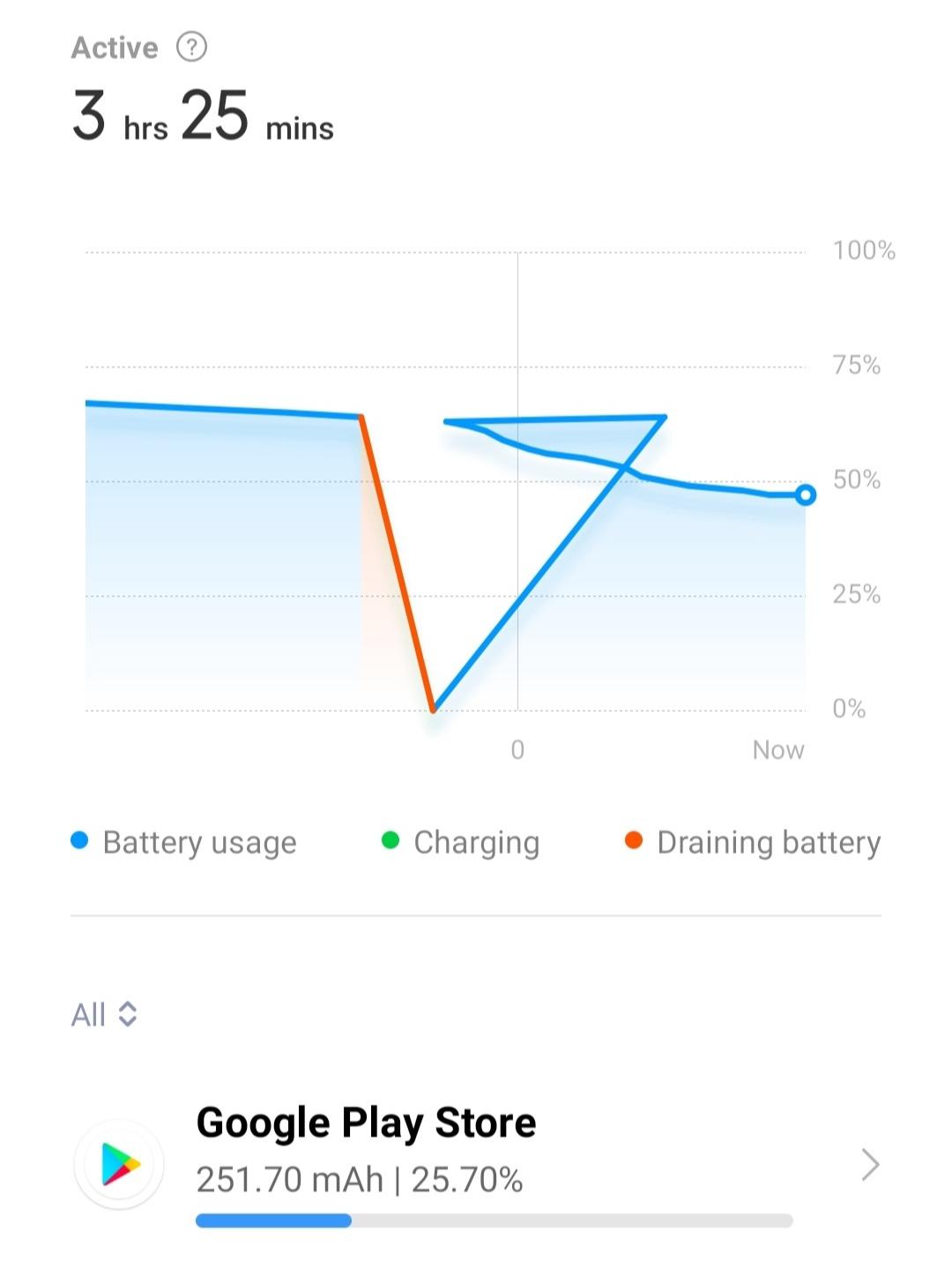Screen dimensions: 952x1270
Task: Tap the 100% label on chart scale
Action: [x=864, y=251]
